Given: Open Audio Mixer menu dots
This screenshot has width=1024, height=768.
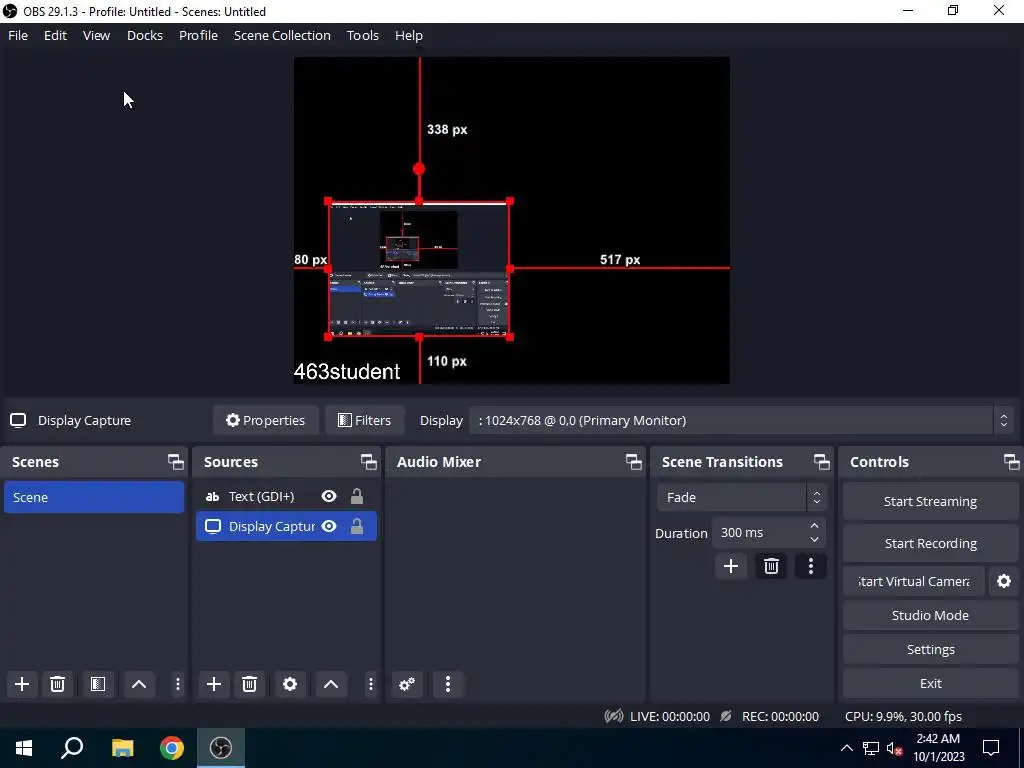Looking at the screenshot, I should click(x=447, y=684).
